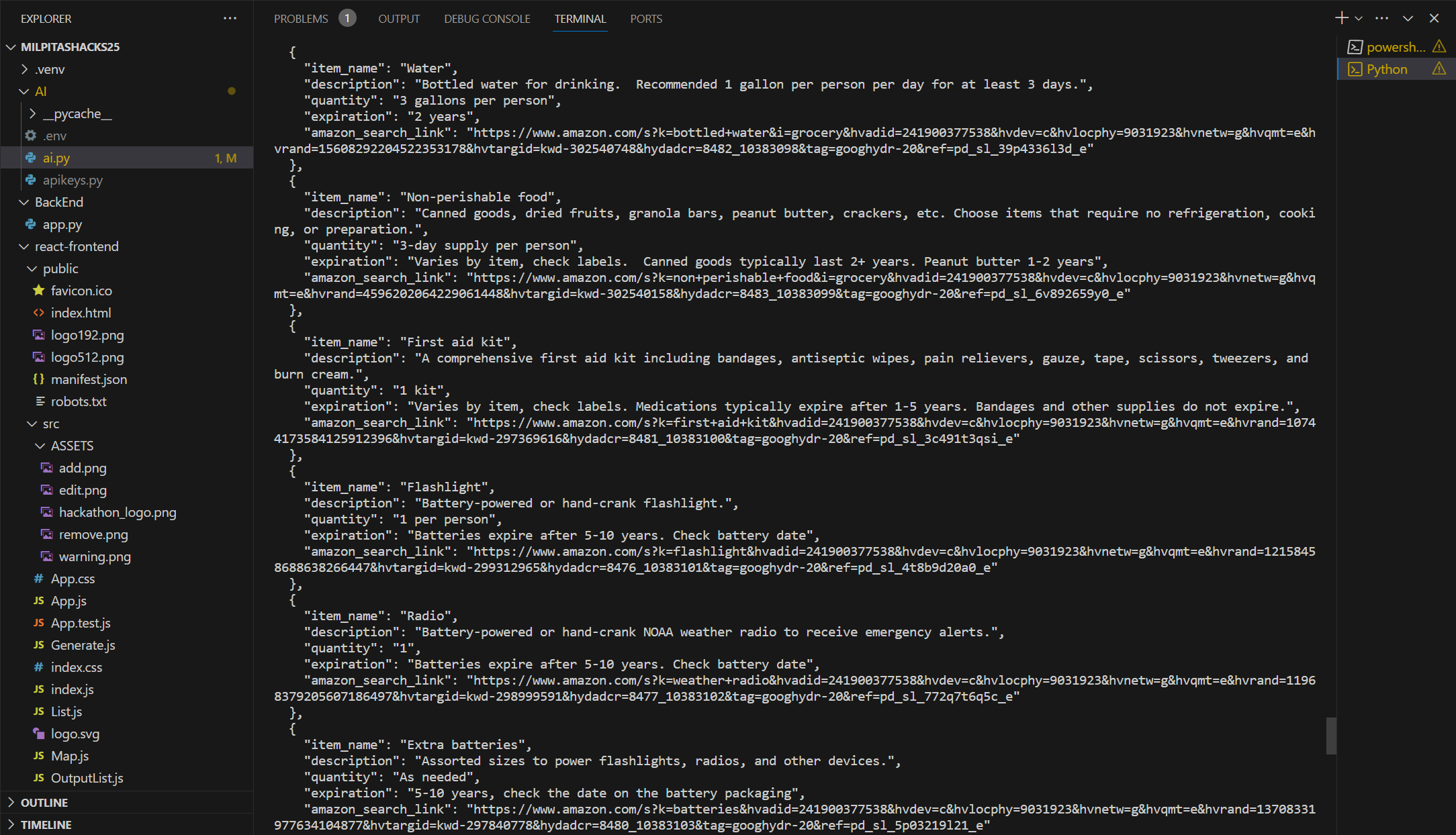Open the ai.py Python file
This screenshot has width=1456, height=835.
pos(56,158)
